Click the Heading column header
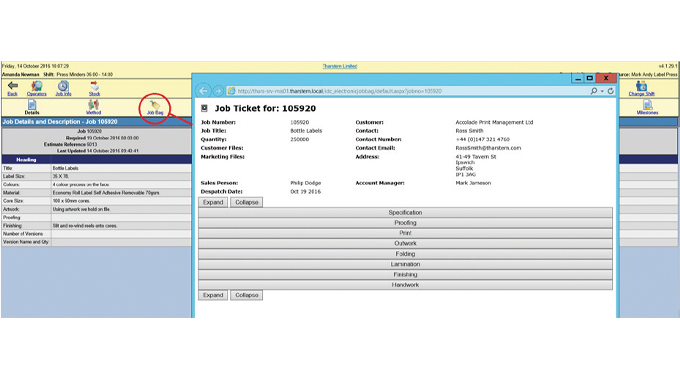Image resolution: width=680 pixels, height=380 pixels. point(26,160)
